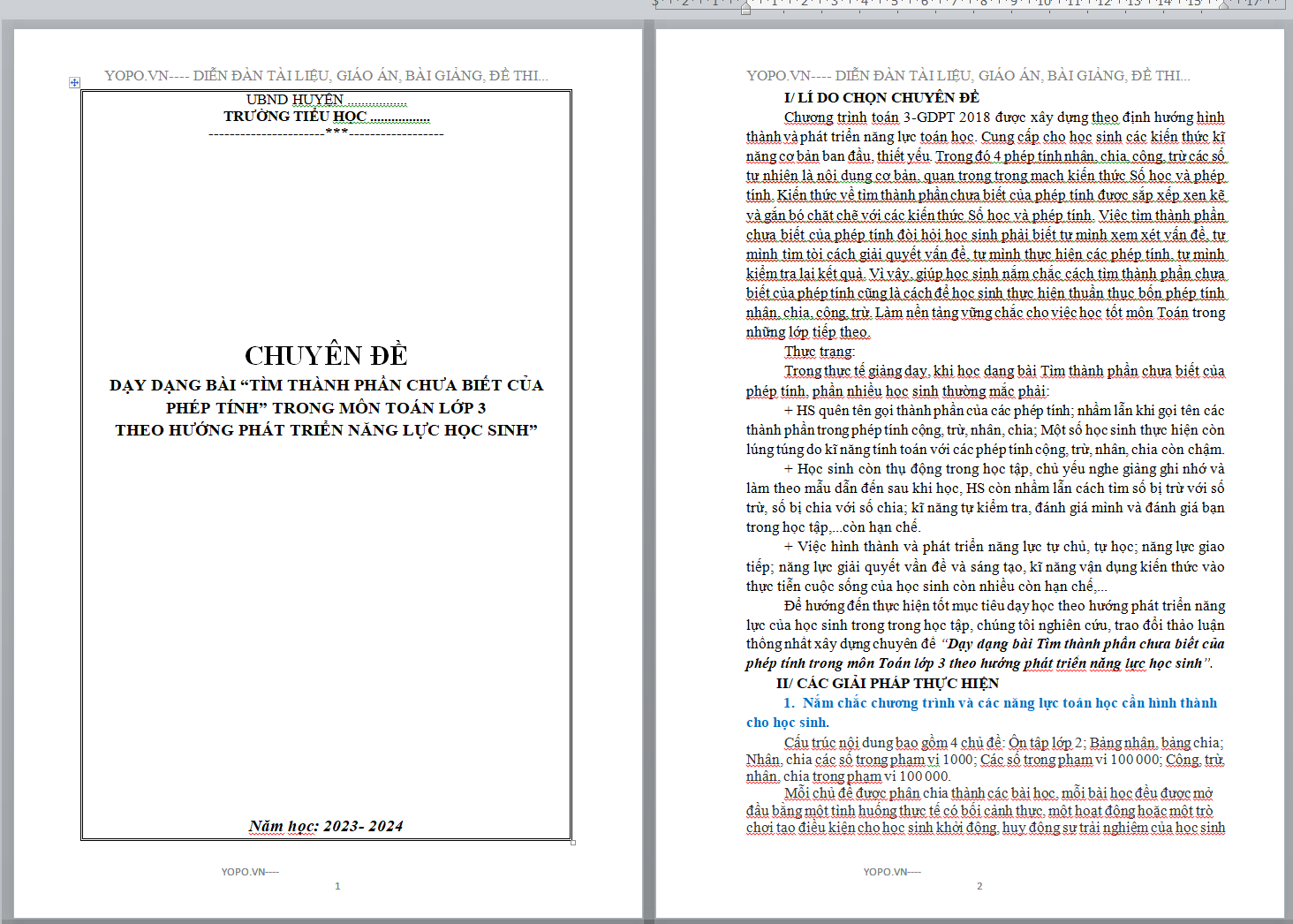Click the large title 'CHUYÊN ĐỀ'
1293x924 pixels.
(x=326, y=355)
